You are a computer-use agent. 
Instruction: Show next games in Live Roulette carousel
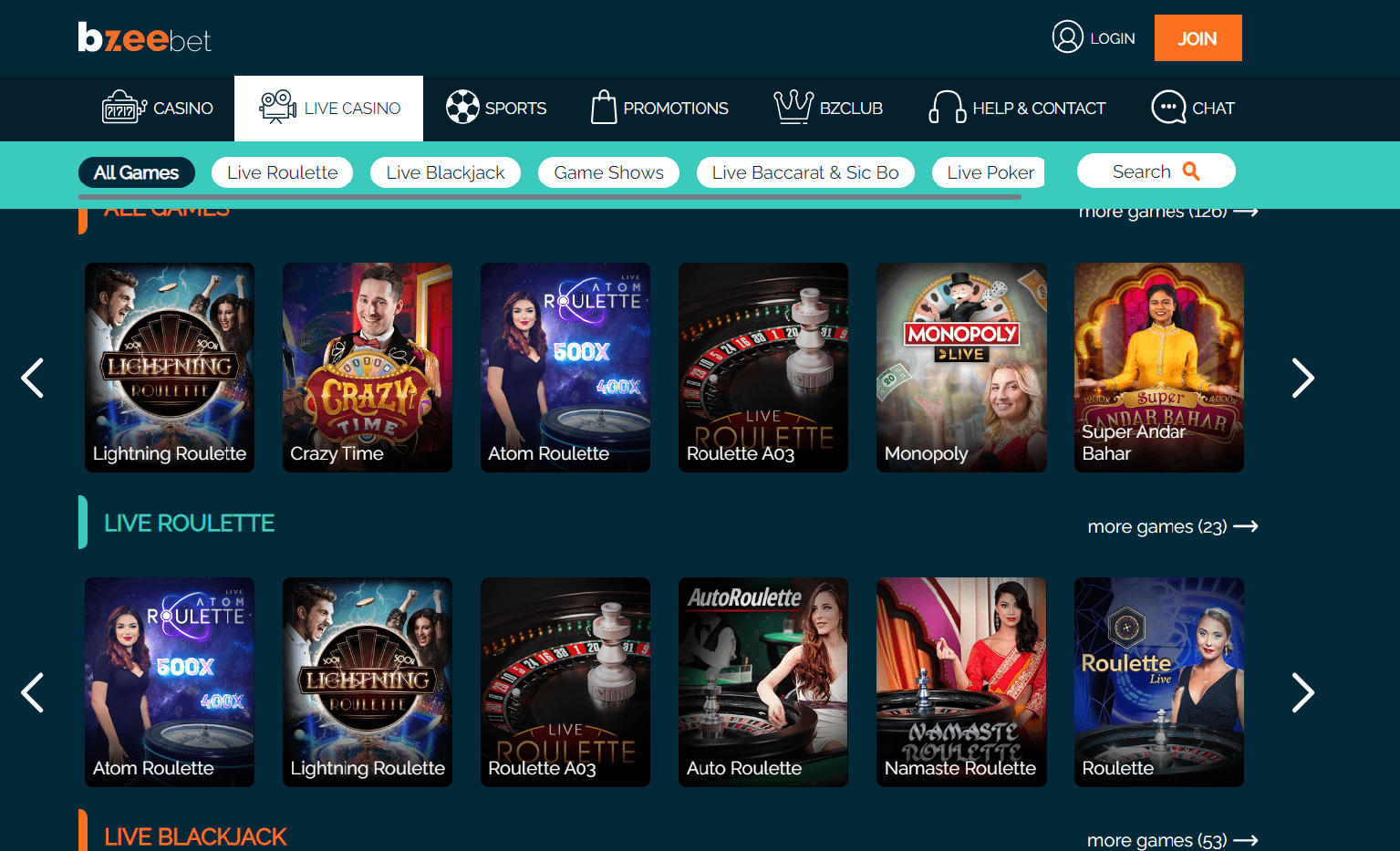point(1302,692)
